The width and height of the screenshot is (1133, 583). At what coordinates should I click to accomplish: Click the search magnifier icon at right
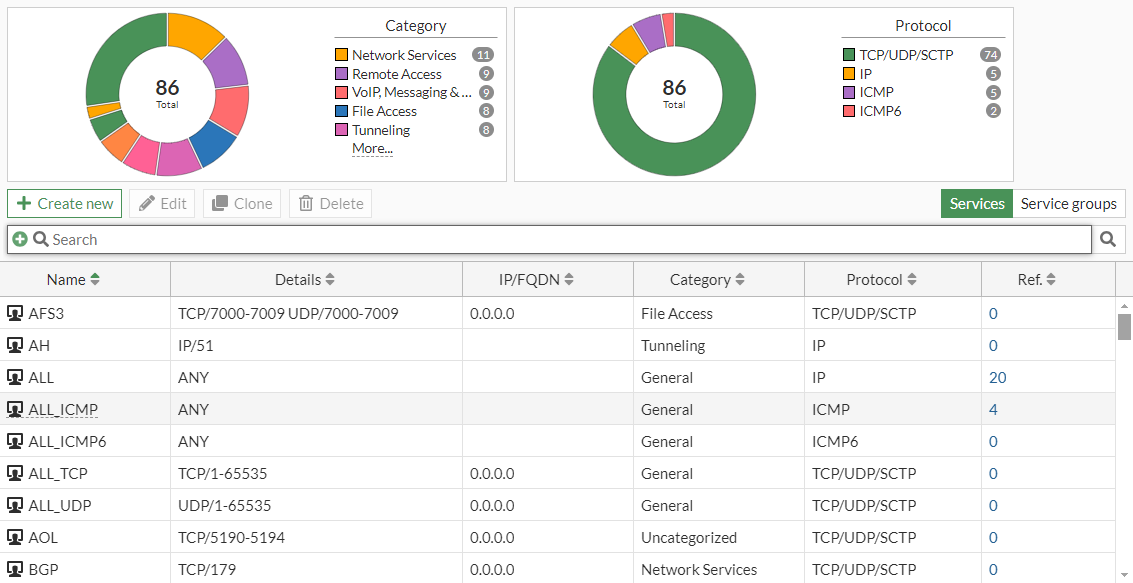point(1108,239)
